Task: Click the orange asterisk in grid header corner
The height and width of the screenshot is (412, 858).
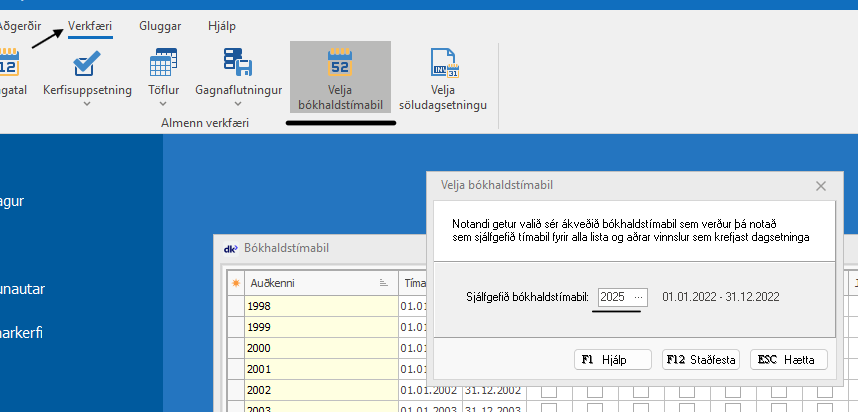Action: point(236,283)
